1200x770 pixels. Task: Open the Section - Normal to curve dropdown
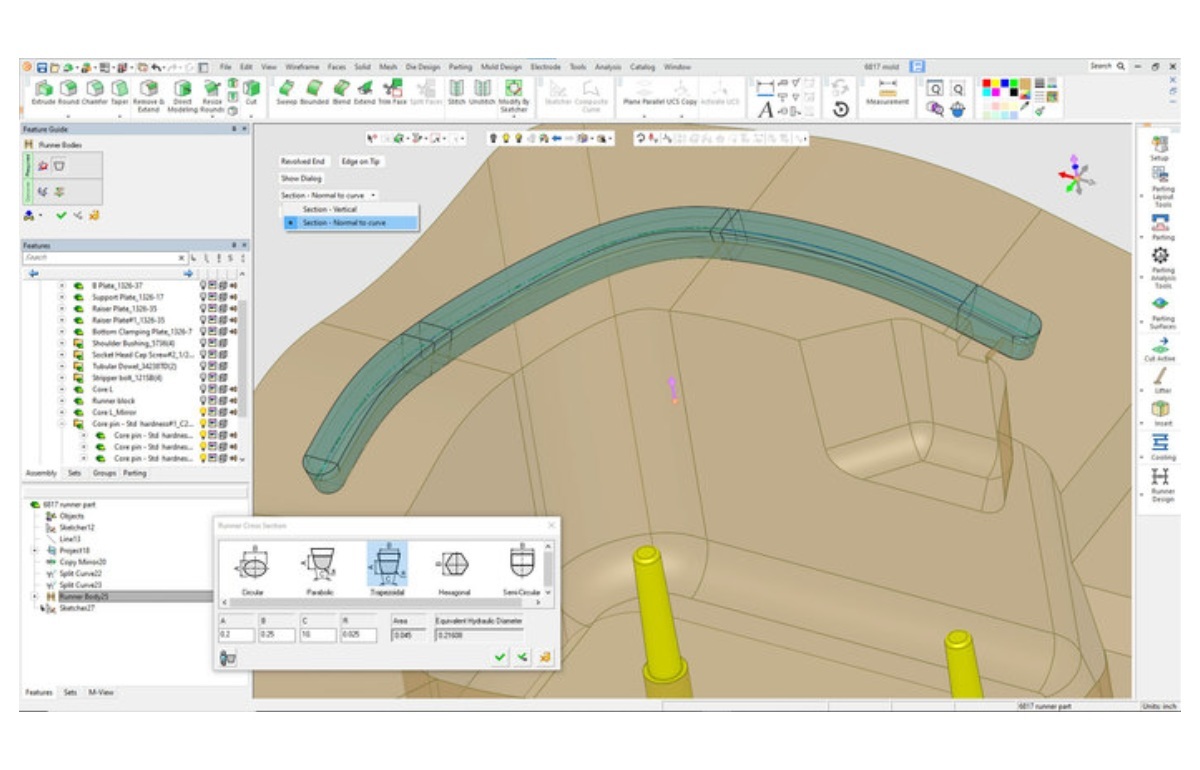pyautogui.click(x=329, y=195)
